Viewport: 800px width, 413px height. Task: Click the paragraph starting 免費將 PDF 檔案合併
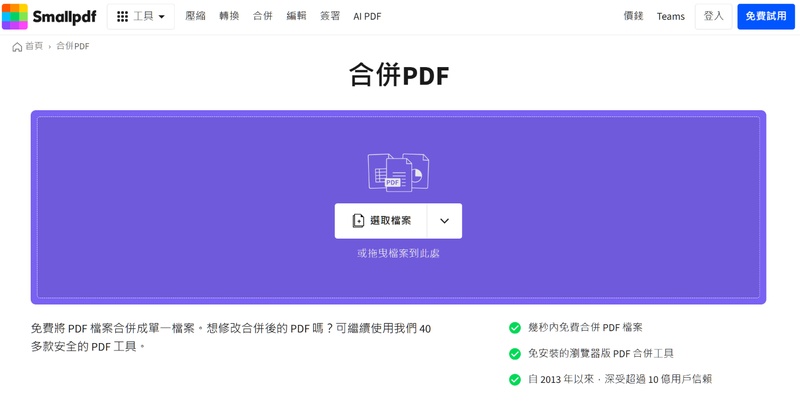231,337
